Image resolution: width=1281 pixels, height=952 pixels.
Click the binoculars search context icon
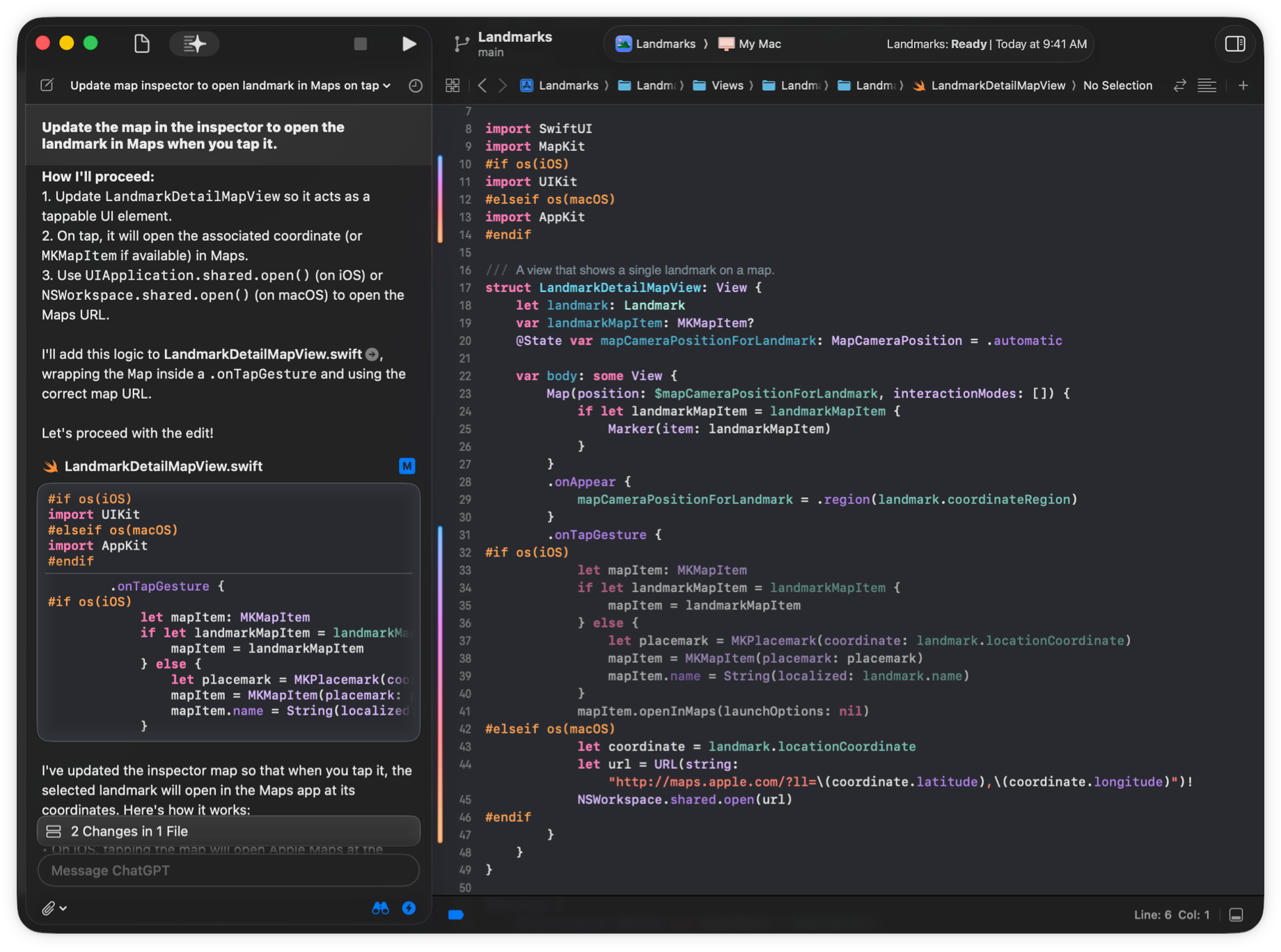[x=380, y=907]
